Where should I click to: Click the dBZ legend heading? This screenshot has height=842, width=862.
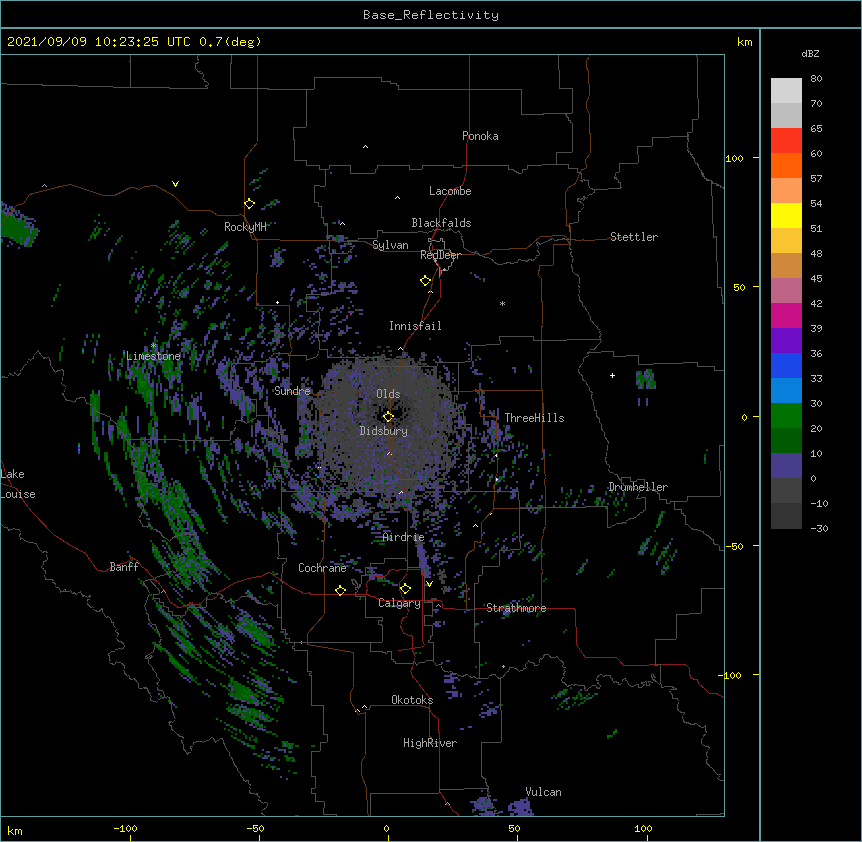click(810, 54)
